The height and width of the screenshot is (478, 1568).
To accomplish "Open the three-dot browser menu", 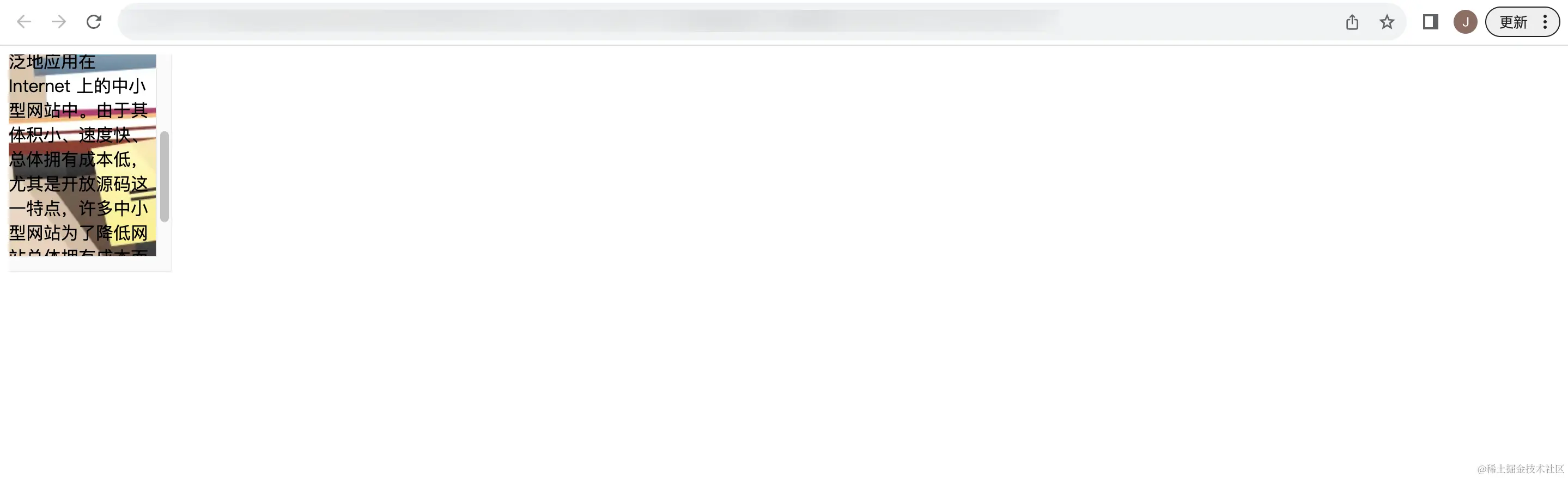I will (x=1545, y=22).
